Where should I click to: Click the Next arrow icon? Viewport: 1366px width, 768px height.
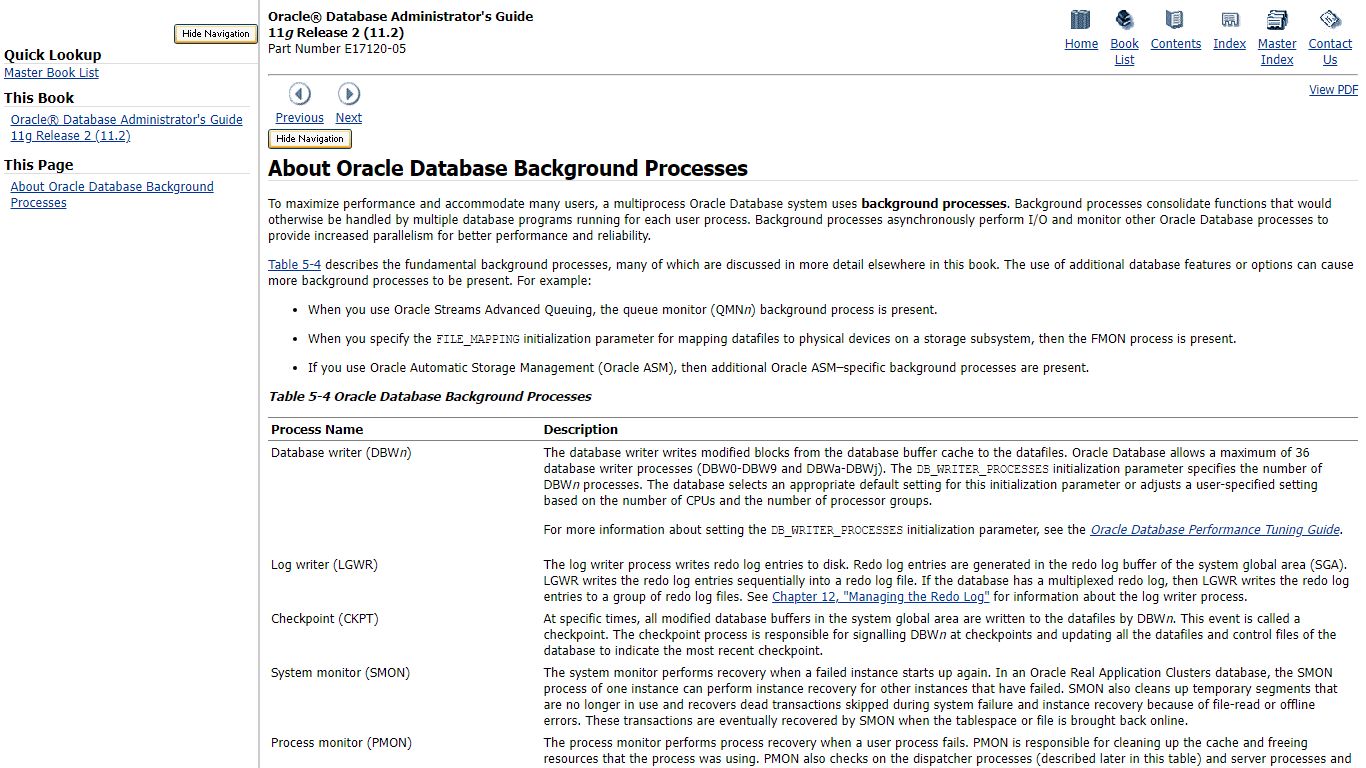pyautogui.click(x=349, y=94)
